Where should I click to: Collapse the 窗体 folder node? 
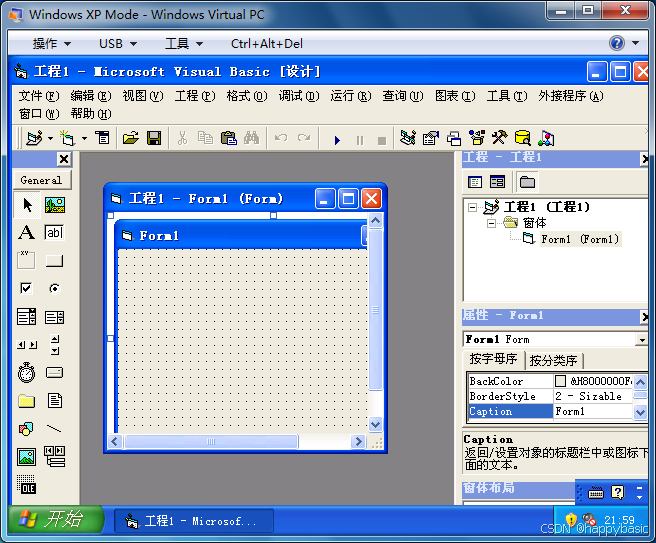point(492,223)
